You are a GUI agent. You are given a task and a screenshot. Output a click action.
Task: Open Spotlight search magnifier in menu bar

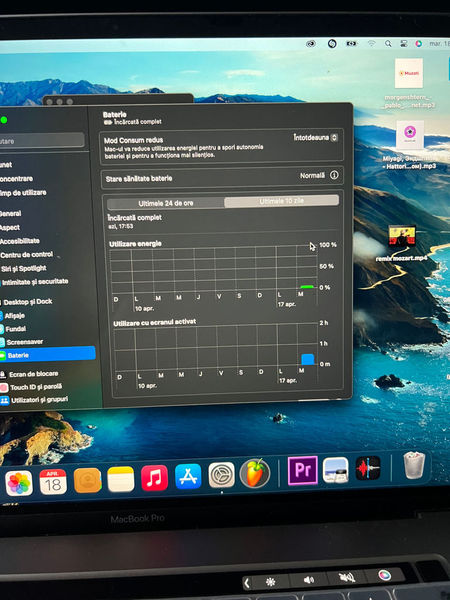(x=388, y=44)
